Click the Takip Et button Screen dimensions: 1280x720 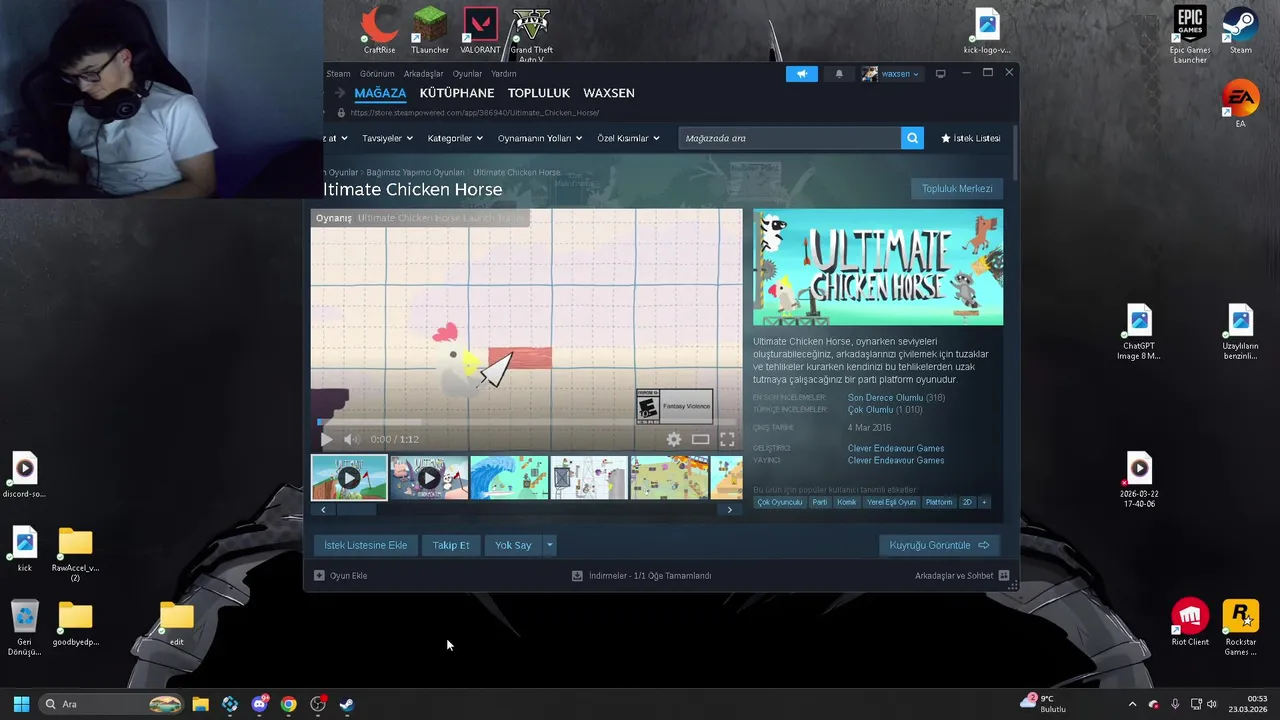(451, 545)
